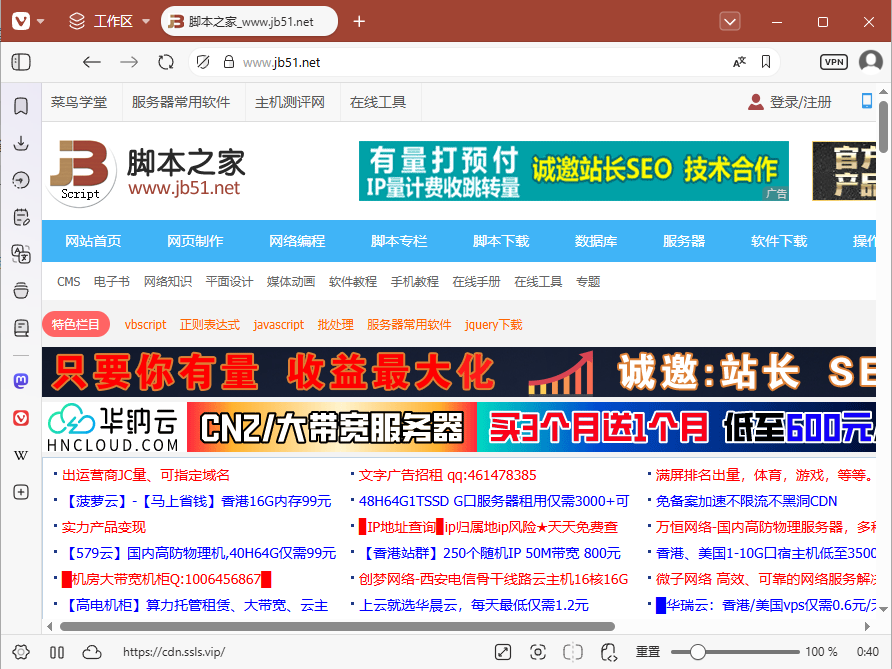892x669 pixels.
Task: Click the 特色栏目 red button
Action: [x=76, y=324]
